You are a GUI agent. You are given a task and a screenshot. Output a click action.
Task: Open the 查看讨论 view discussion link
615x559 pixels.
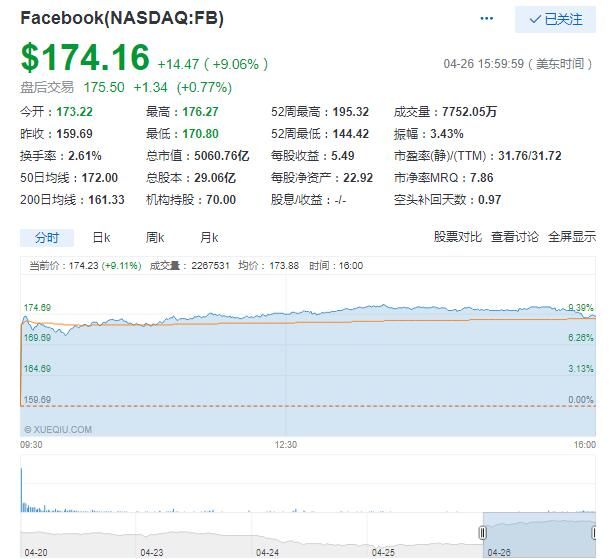click(515, 237)
